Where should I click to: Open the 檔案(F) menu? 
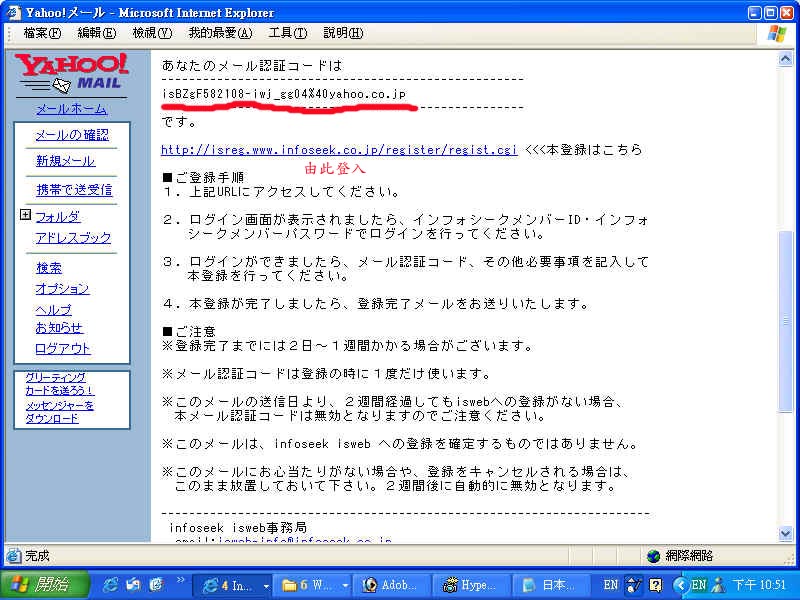pyautogui.click(x=42, y=33)
